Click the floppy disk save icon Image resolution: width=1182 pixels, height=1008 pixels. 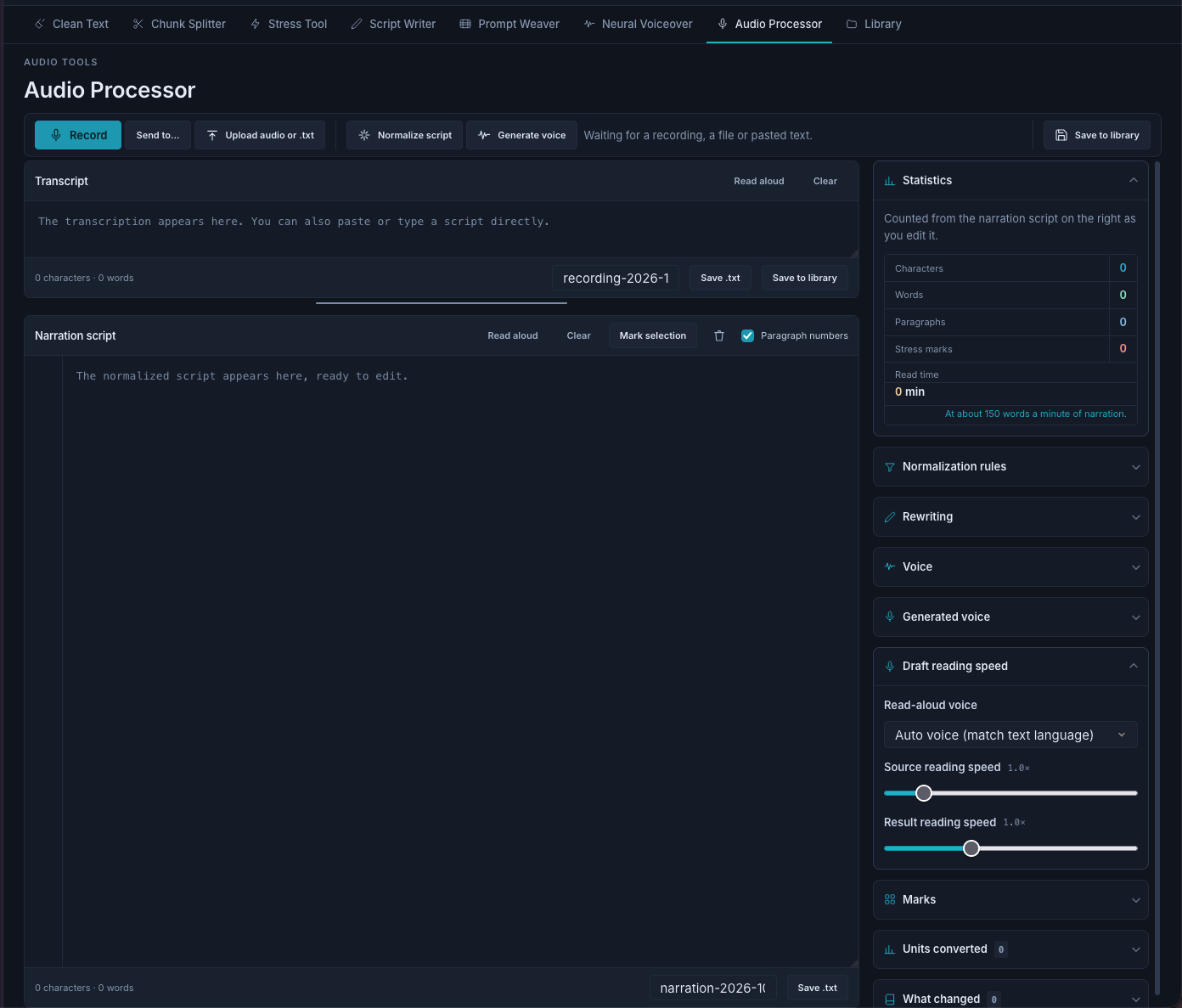pos(1061,135)
